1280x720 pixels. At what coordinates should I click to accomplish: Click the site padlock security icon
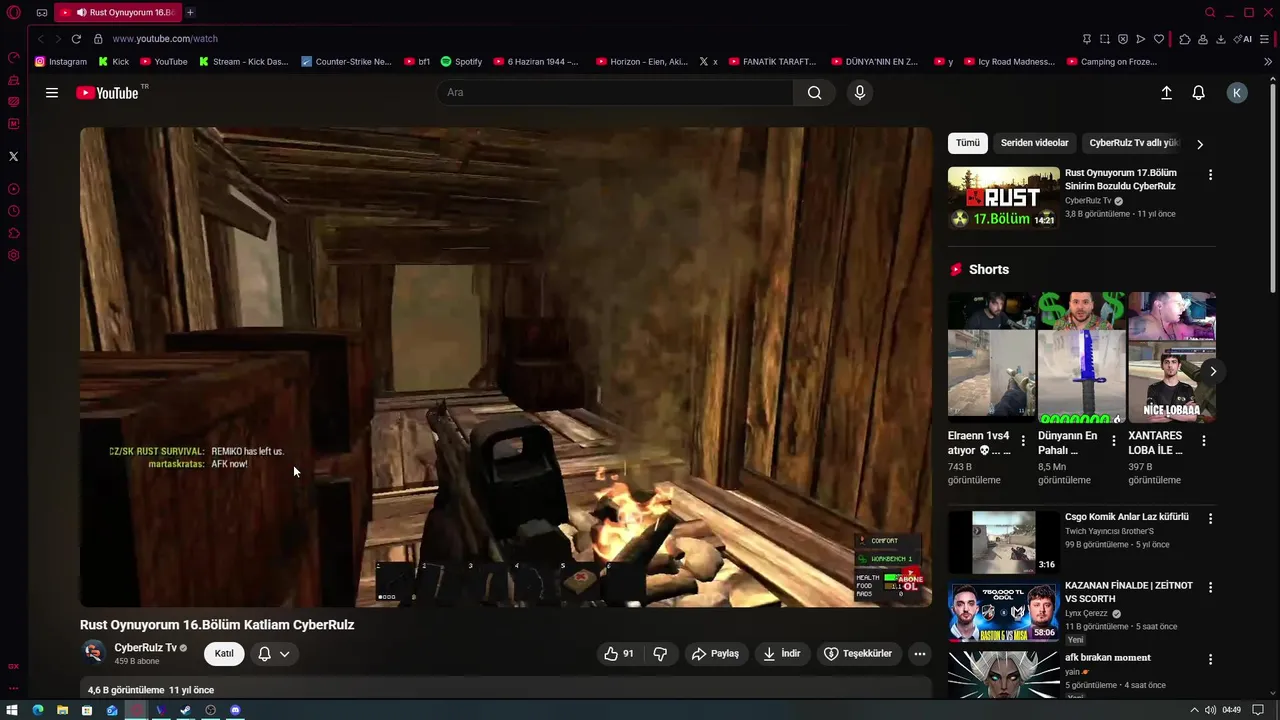click(98, 39)
